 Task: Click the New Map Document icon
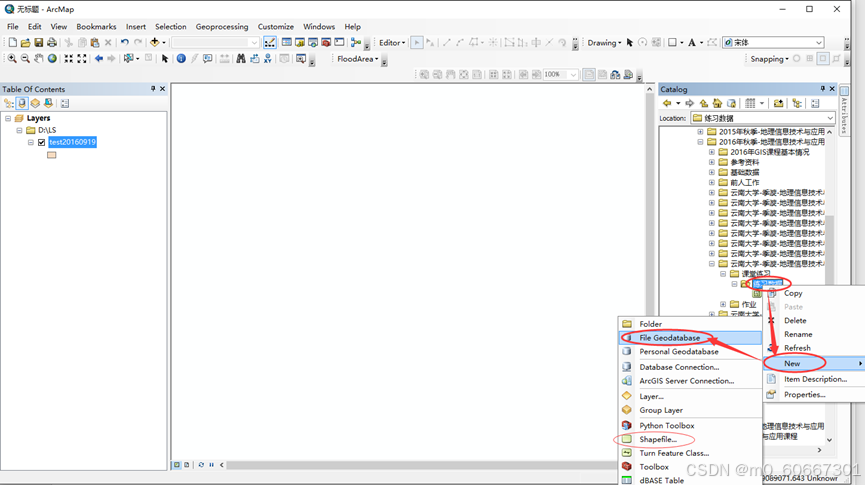[12, 42]
